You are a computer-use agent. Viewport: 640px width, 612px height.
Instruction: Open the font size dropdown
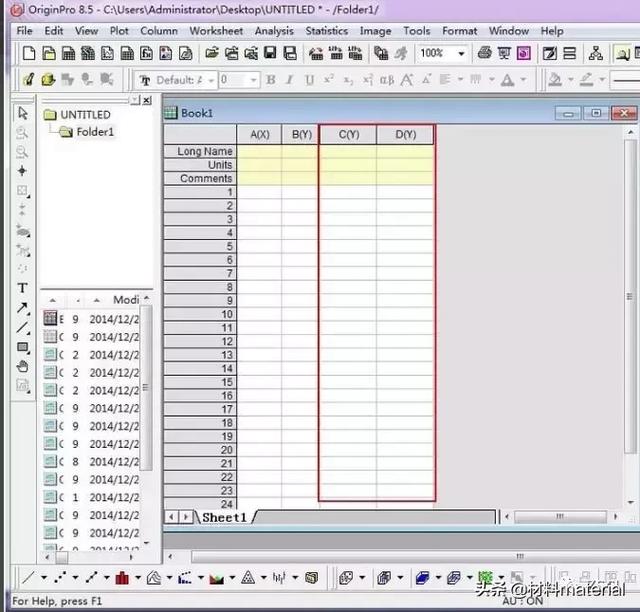tap(253, 80)
